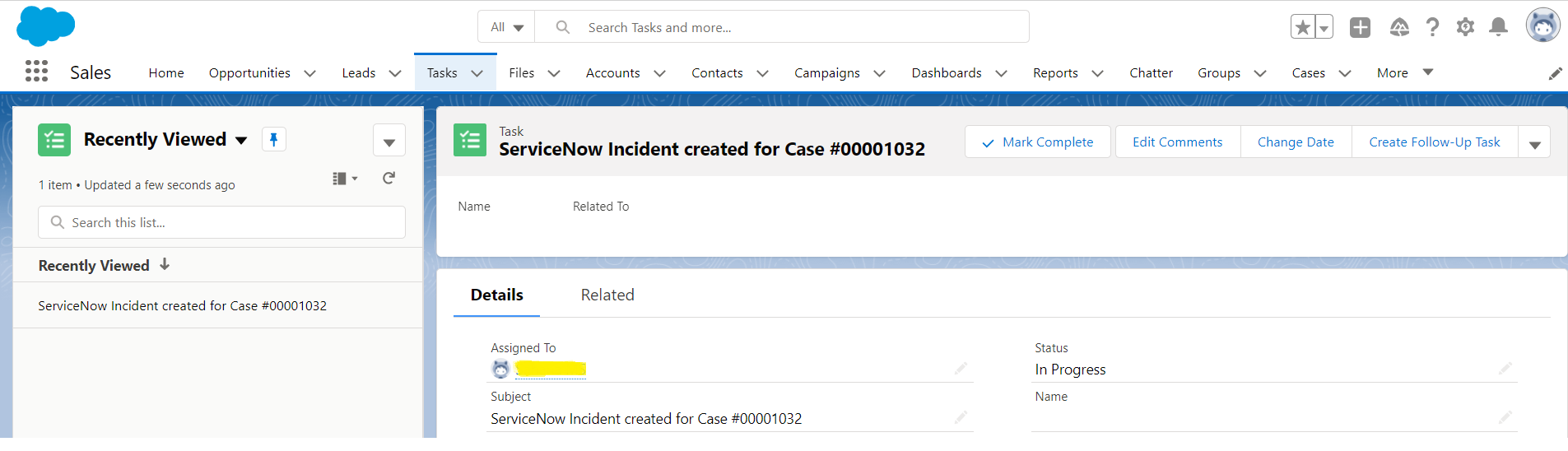
Task: Click the Create Follow-Up Task button
Action: pos(1434,142)
